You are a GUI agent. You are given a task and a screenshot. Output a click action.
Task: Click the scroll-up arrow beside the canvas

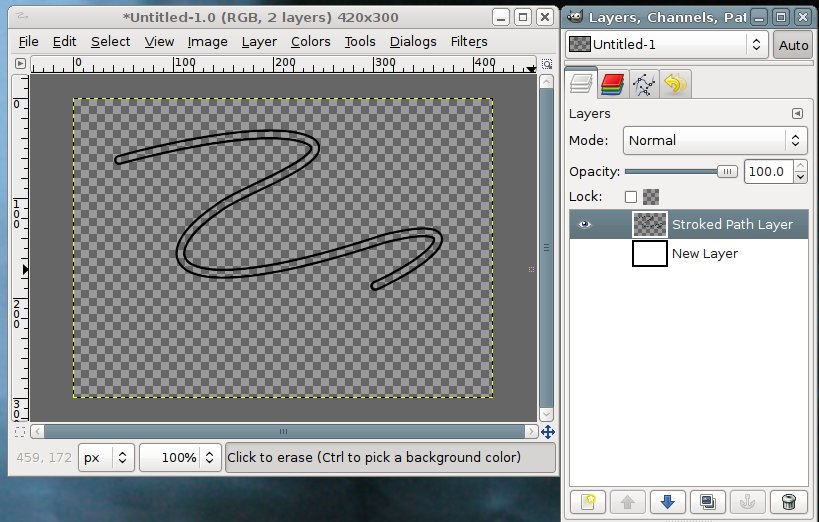click(546, 82)
